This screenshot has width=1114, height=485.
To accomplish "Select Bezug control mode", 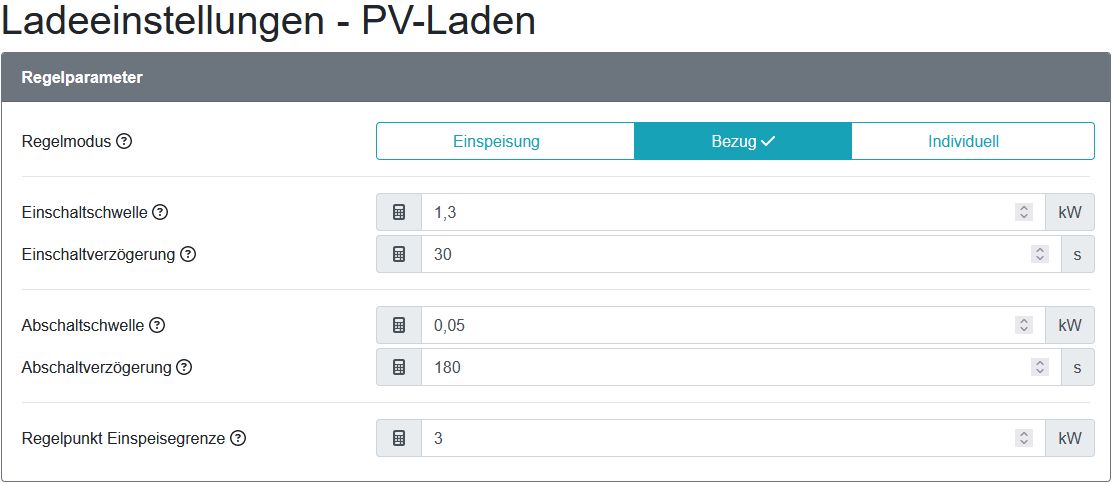I will (x=742, y=141).
